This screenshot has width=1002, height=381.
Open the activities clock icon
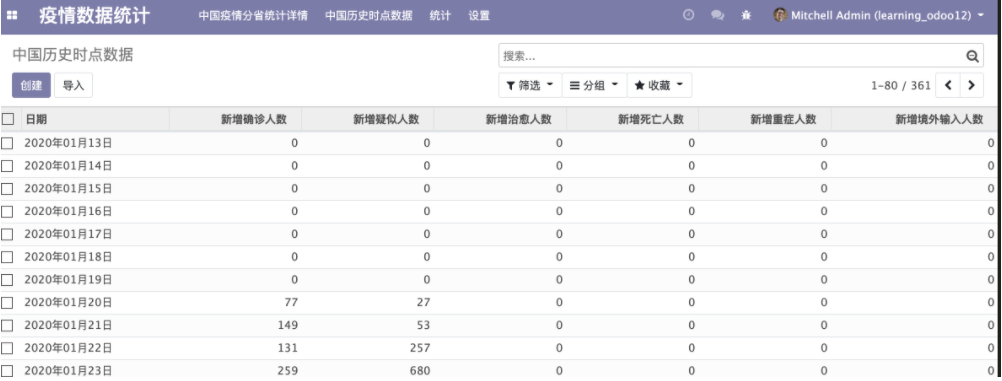(x=688, y=15)
